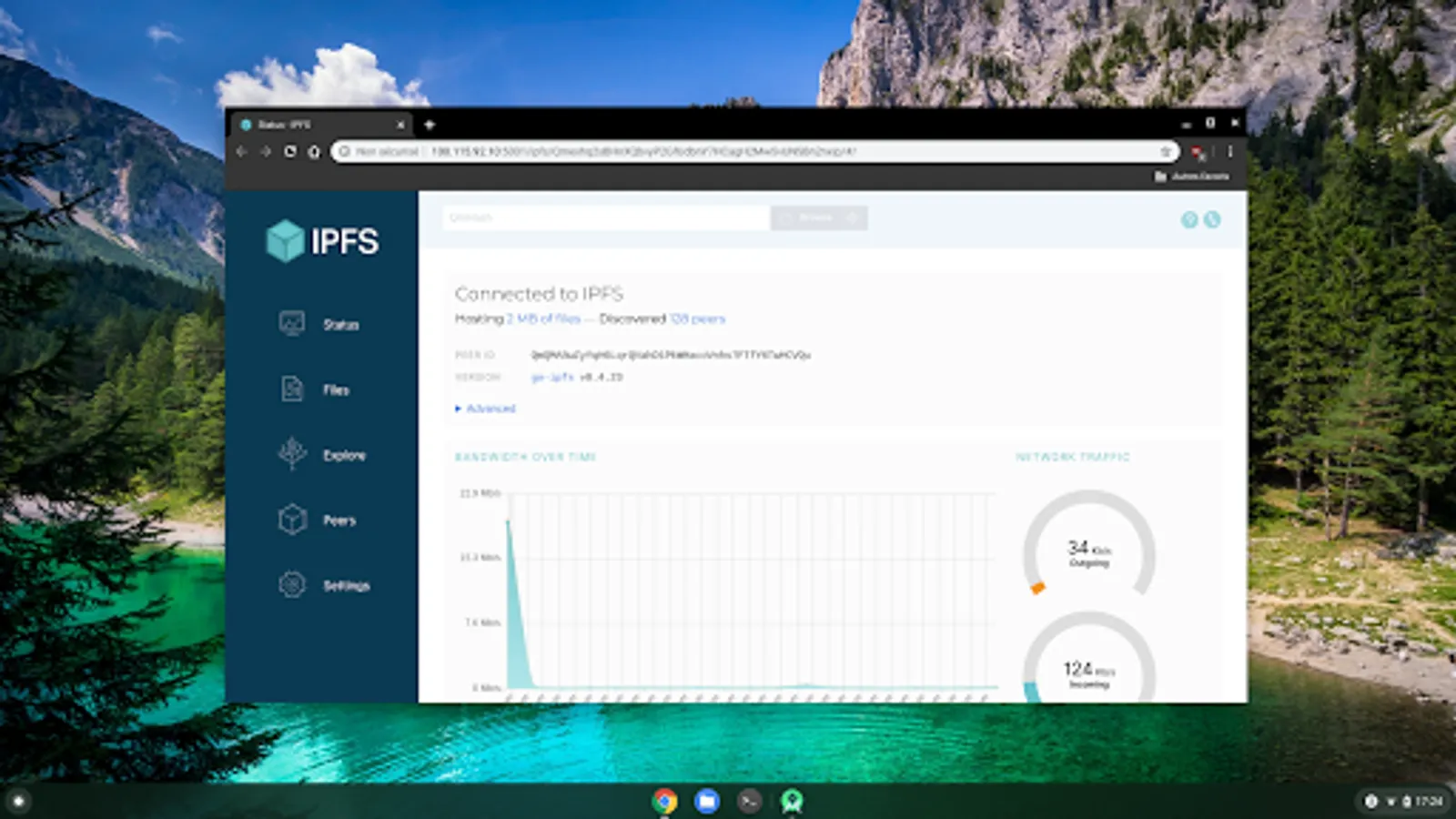Open the Terminal app on the shelf
This screenshot has width=1456, height=819.
pyautogui.click(x=749, y=801)
